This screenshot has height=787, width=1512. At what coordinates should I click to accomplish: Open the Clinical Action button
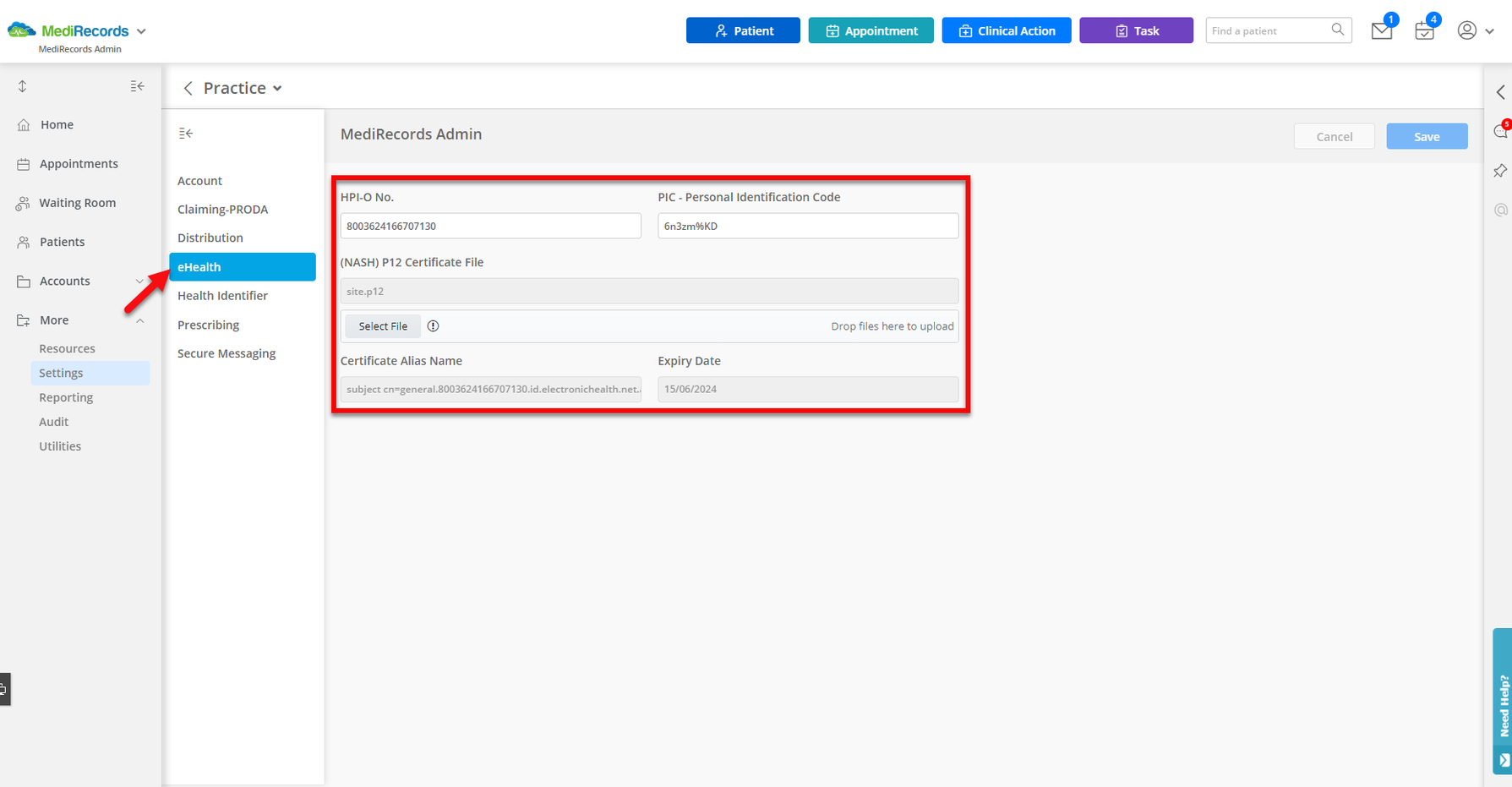[1007, 30]
